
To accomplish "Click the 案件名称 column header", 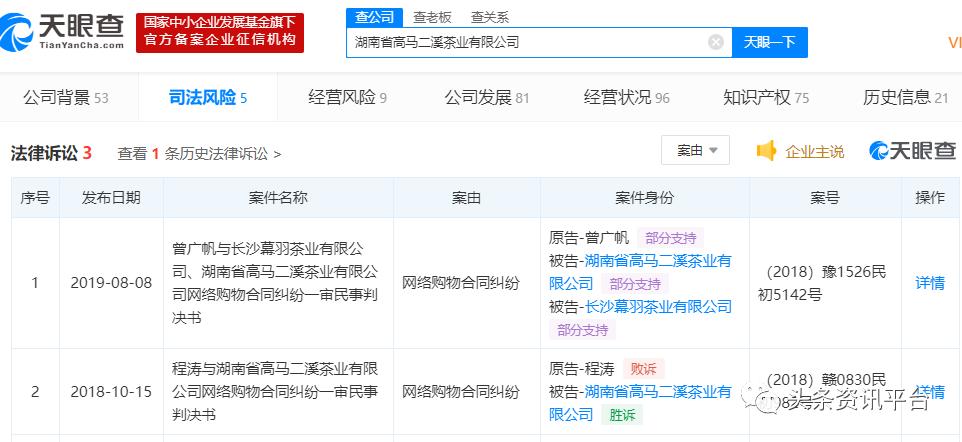I will pos(278,198).
